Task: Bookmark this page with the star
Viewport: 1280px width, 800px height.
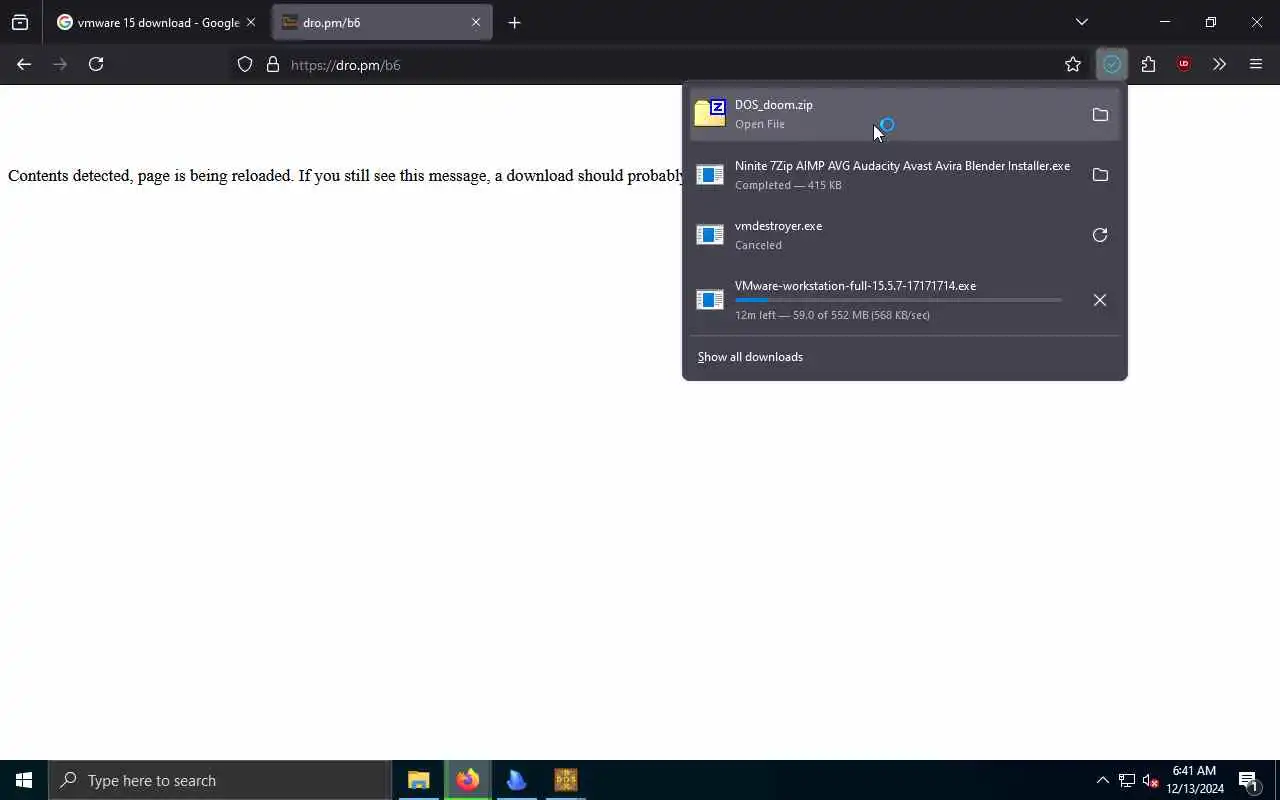Action: [x=1073, y=64]
